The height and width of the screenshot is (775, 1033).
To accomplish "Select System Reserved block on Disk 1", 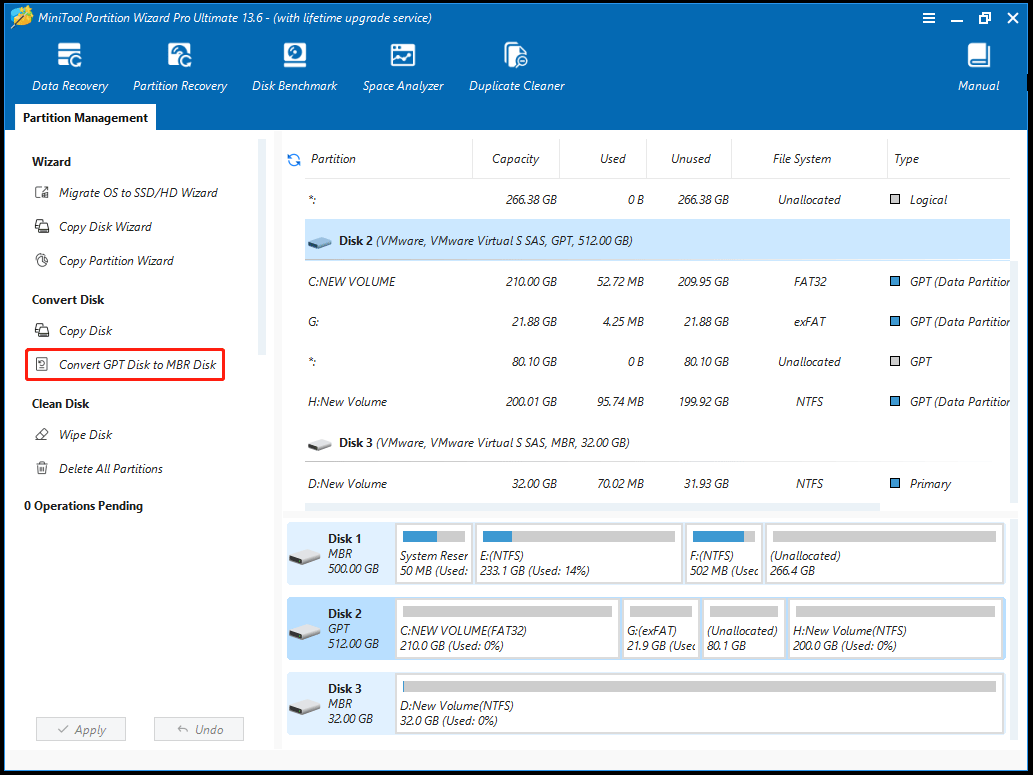I will [434, 554].
